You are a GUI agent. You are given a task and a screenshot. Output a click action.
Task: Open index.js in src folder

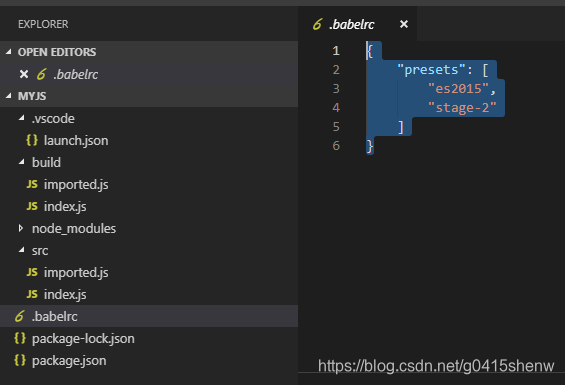click(x=149, y=294)
